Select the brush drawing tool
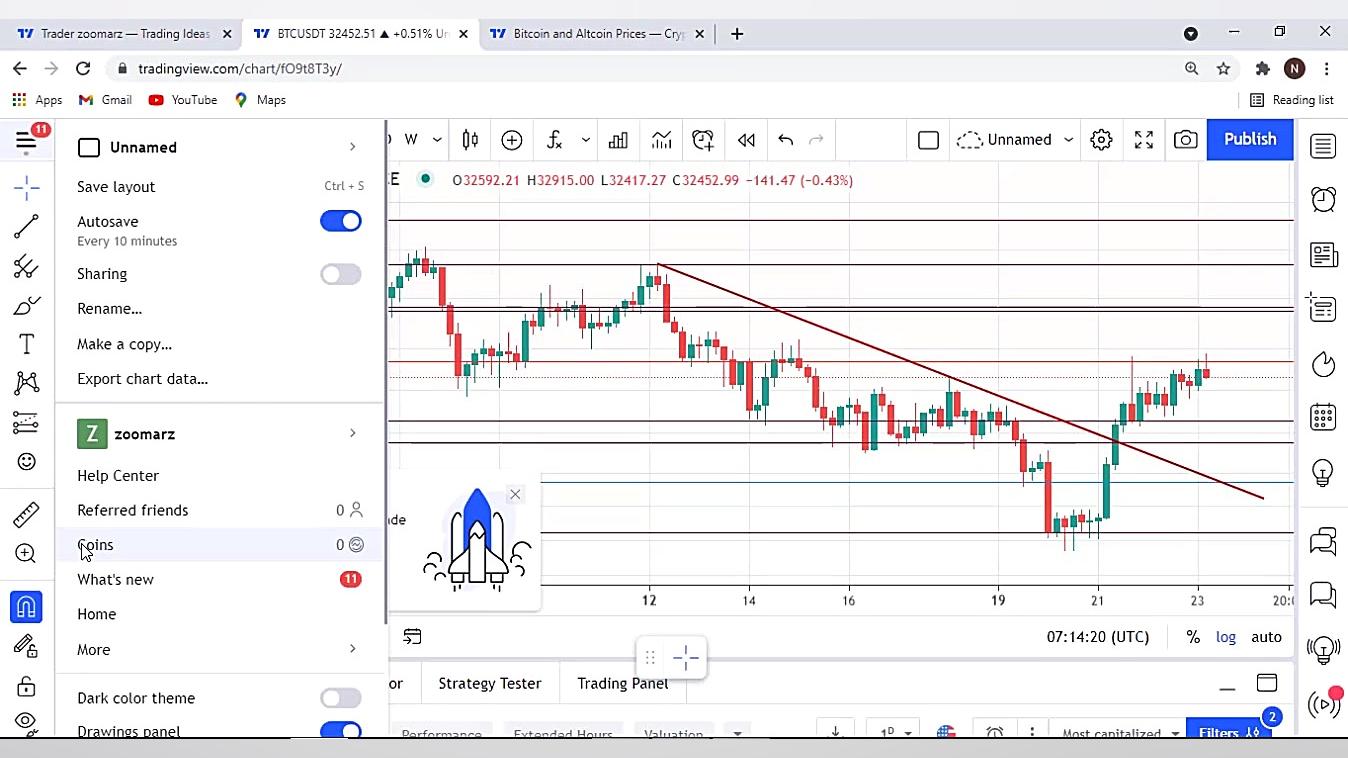The image size is (1348, 758). [26, 306]
